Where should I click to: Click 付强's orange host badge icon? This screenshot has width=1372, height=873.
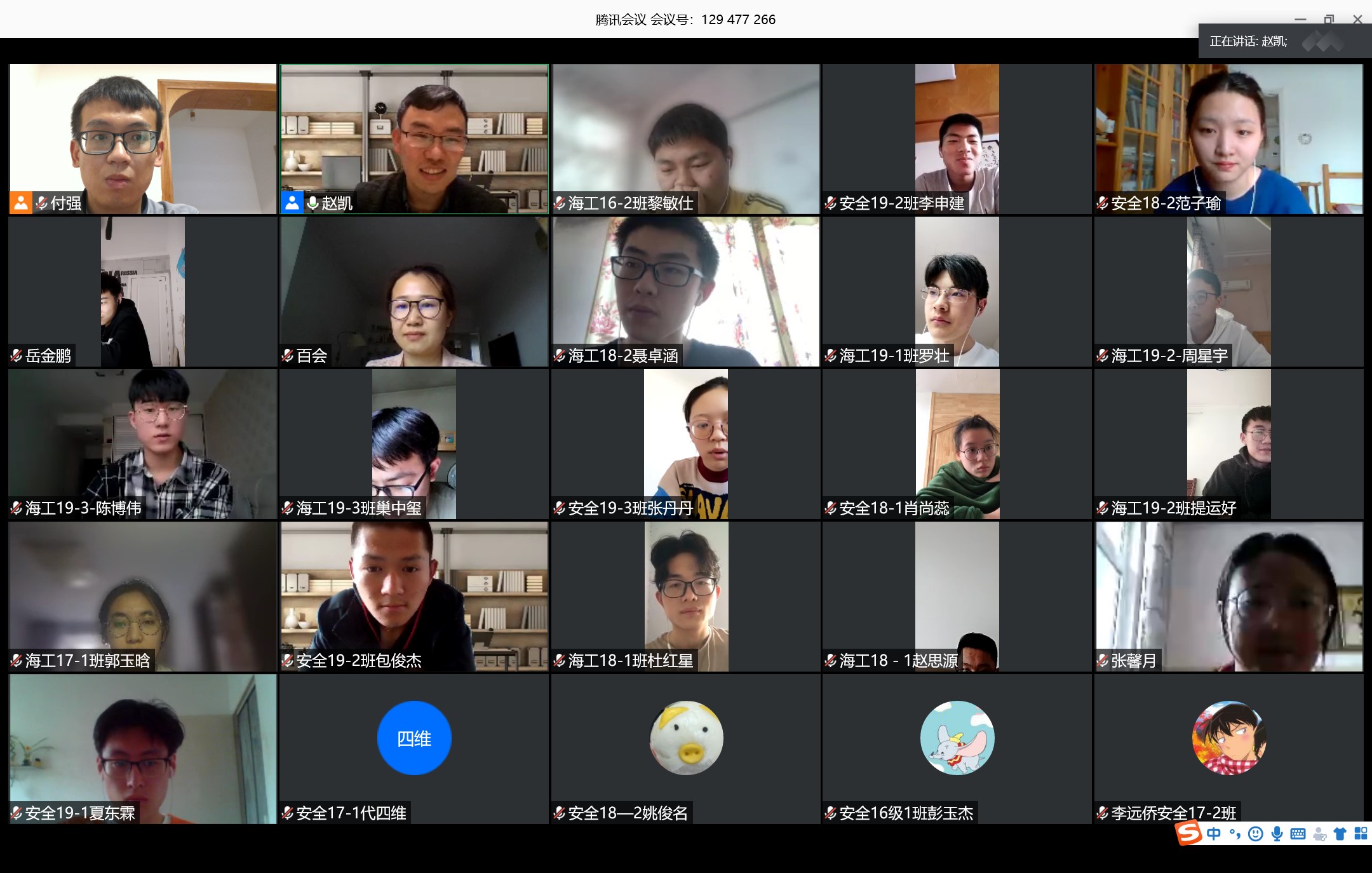coord(21,203)
